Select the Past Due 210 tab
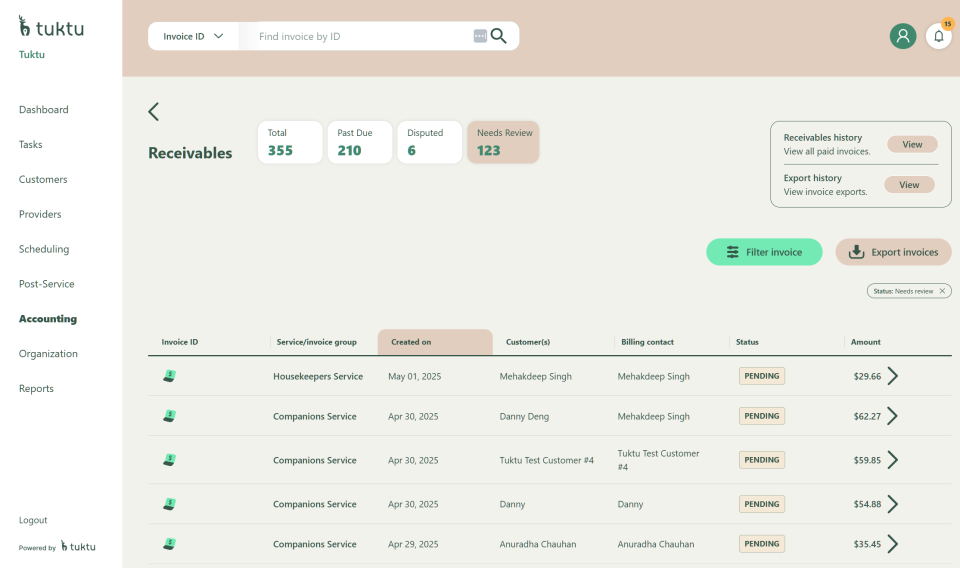The height and width of the screenshot is (568, 960). 359,142
